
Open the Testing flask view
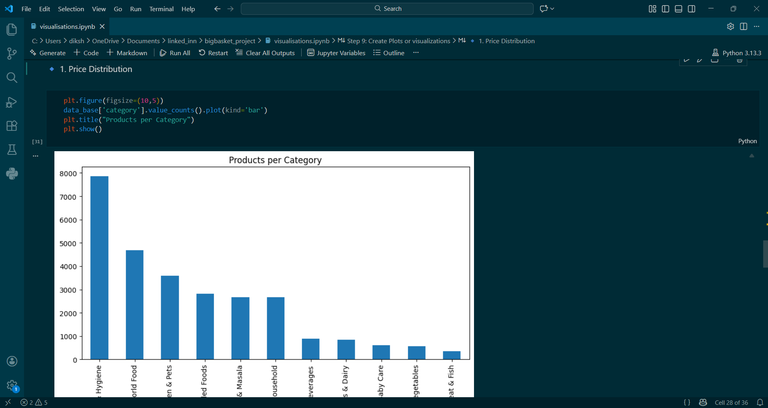click(12, 150)
